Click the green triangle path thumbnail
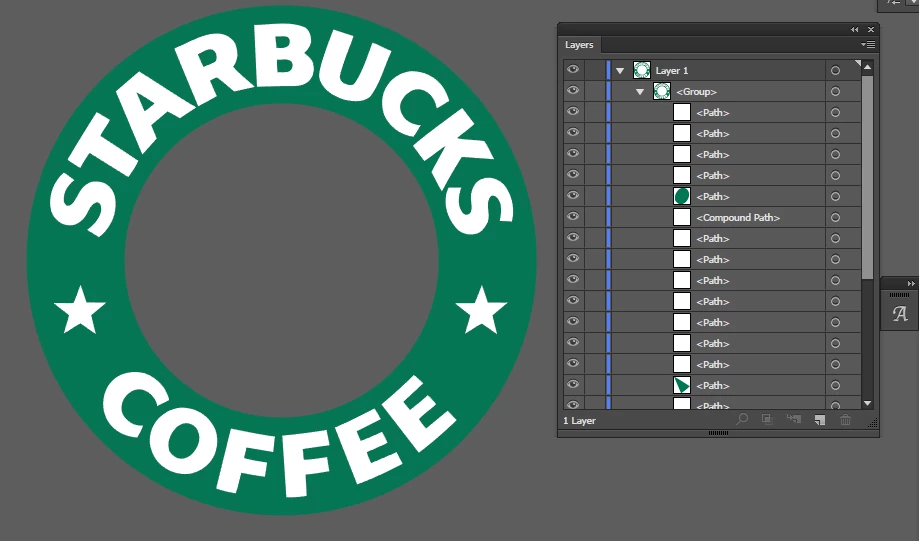This screenshot has width=919, height=541. pos(682,386)
